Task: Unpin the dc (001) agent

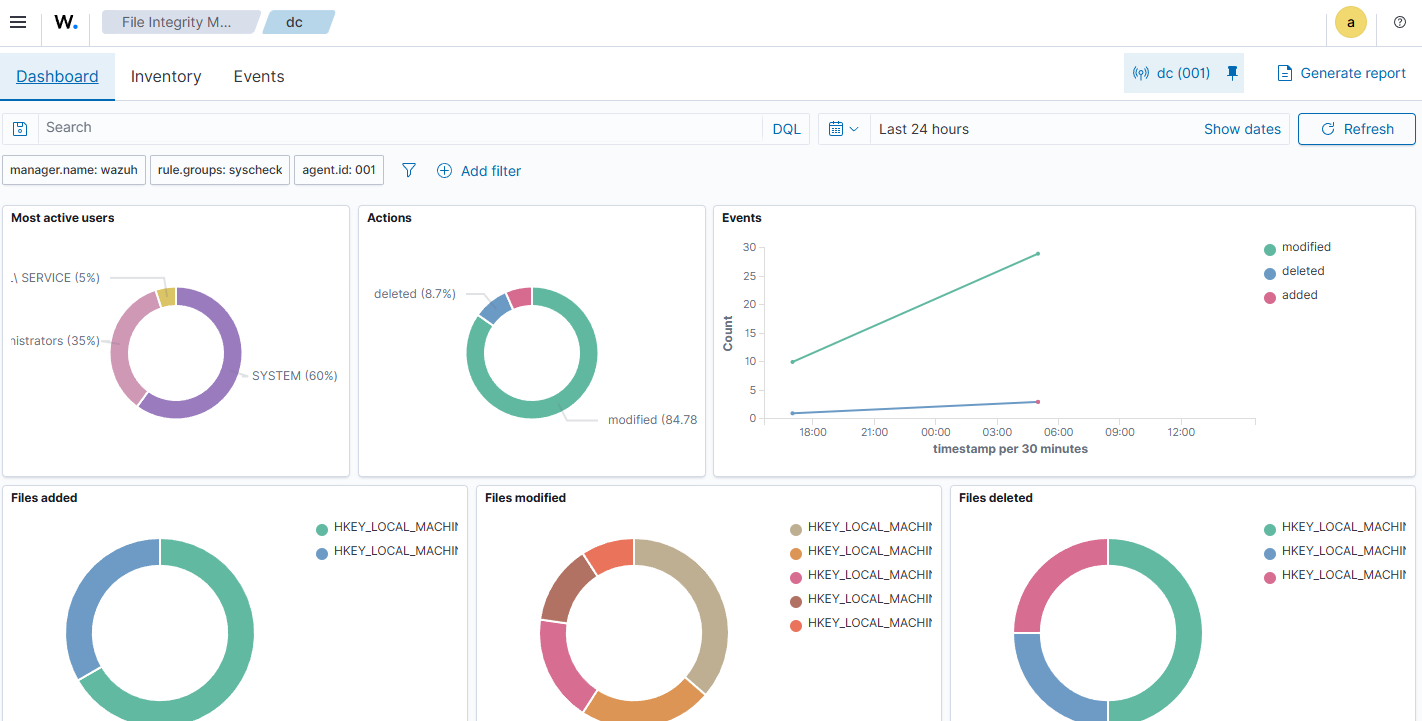Action: coord(1232,73)
